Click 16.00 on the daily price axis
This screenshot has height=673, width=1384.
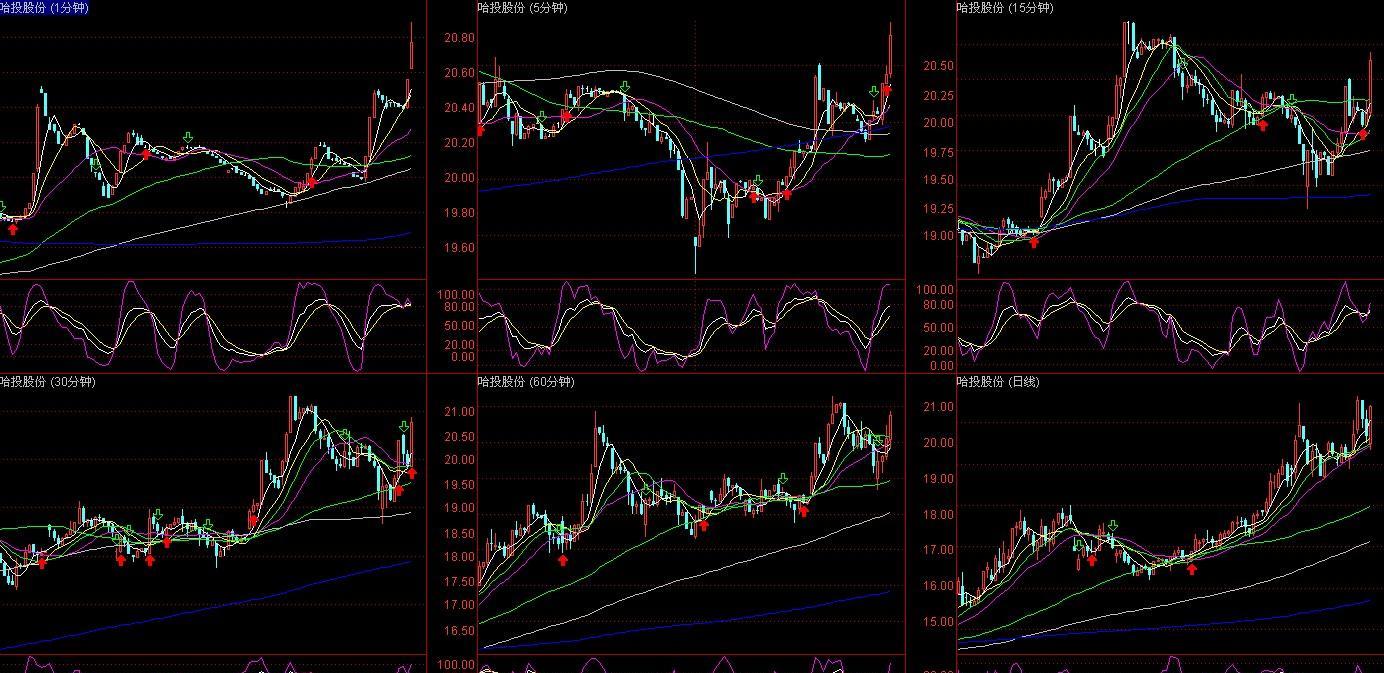tap(938, 586)
